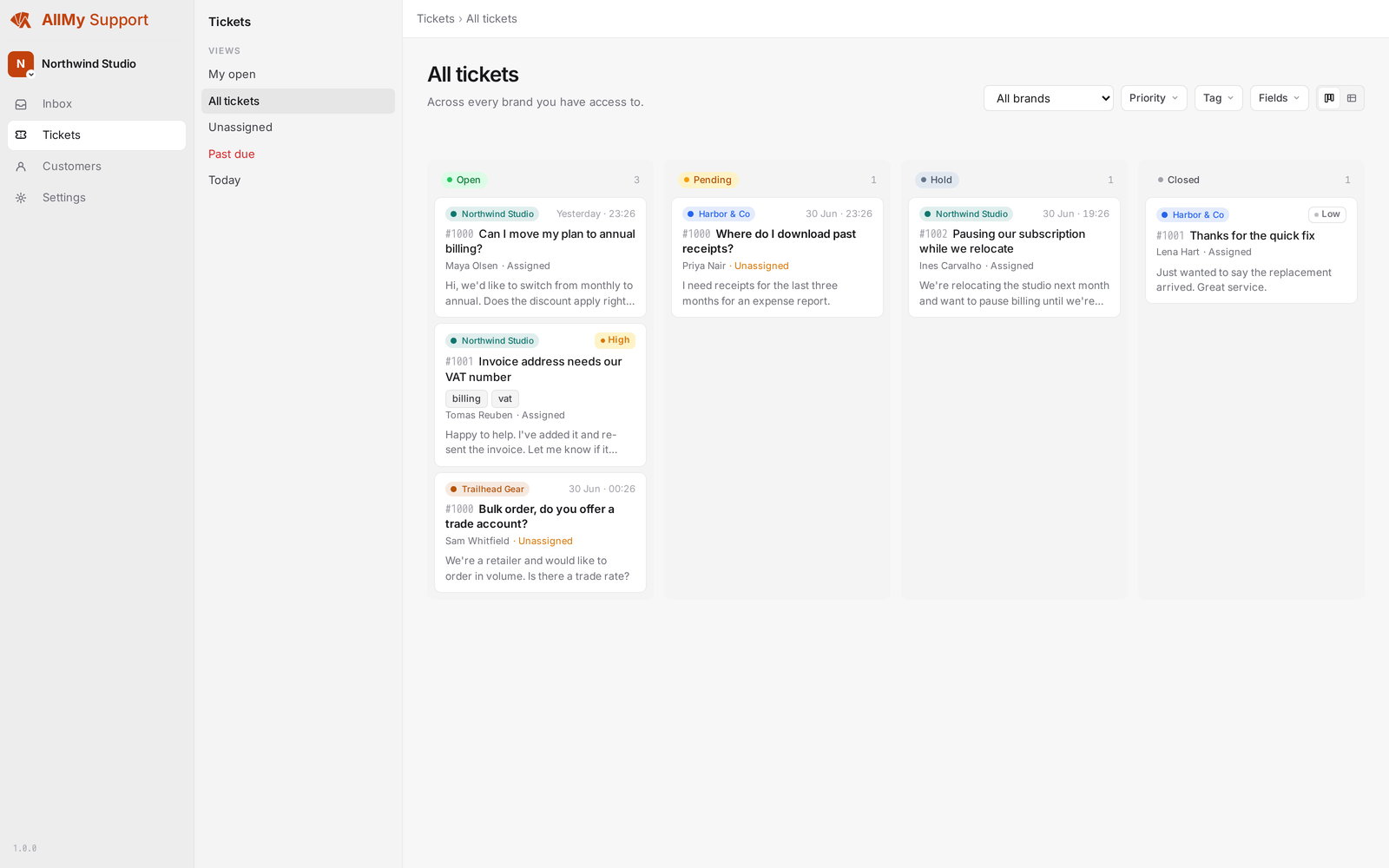
Task: Expand the Fields dropdown
Action: point(1279,98)
